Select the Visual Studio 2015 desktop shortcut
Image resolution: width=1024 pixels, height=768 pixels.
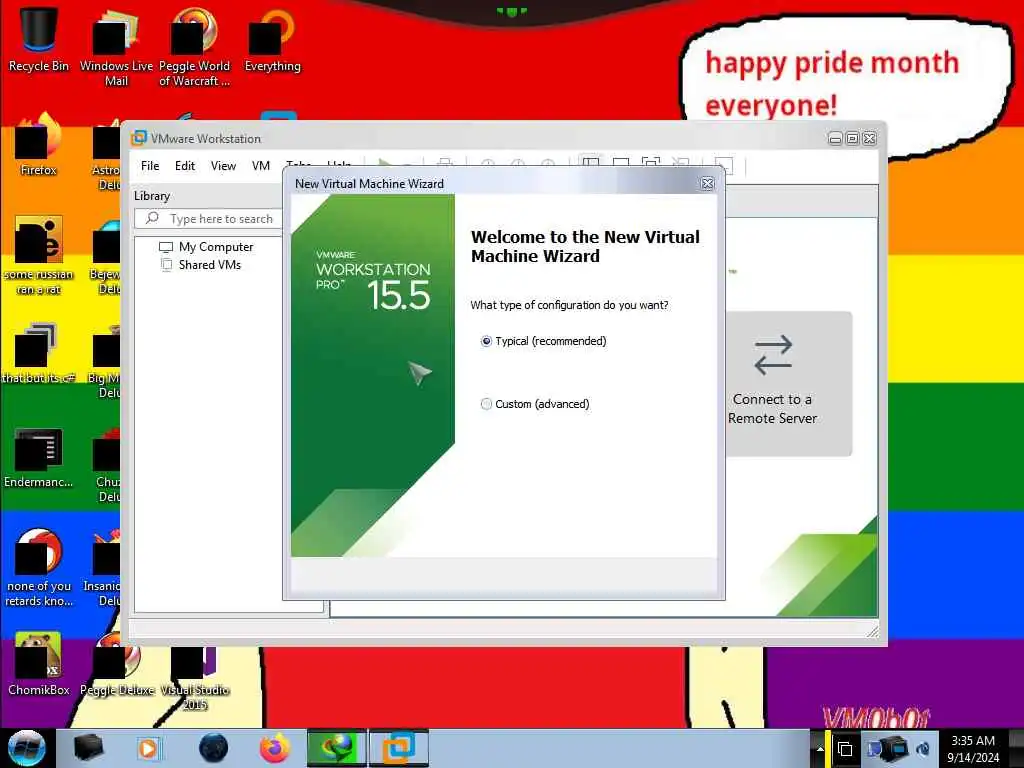[194, 676]
